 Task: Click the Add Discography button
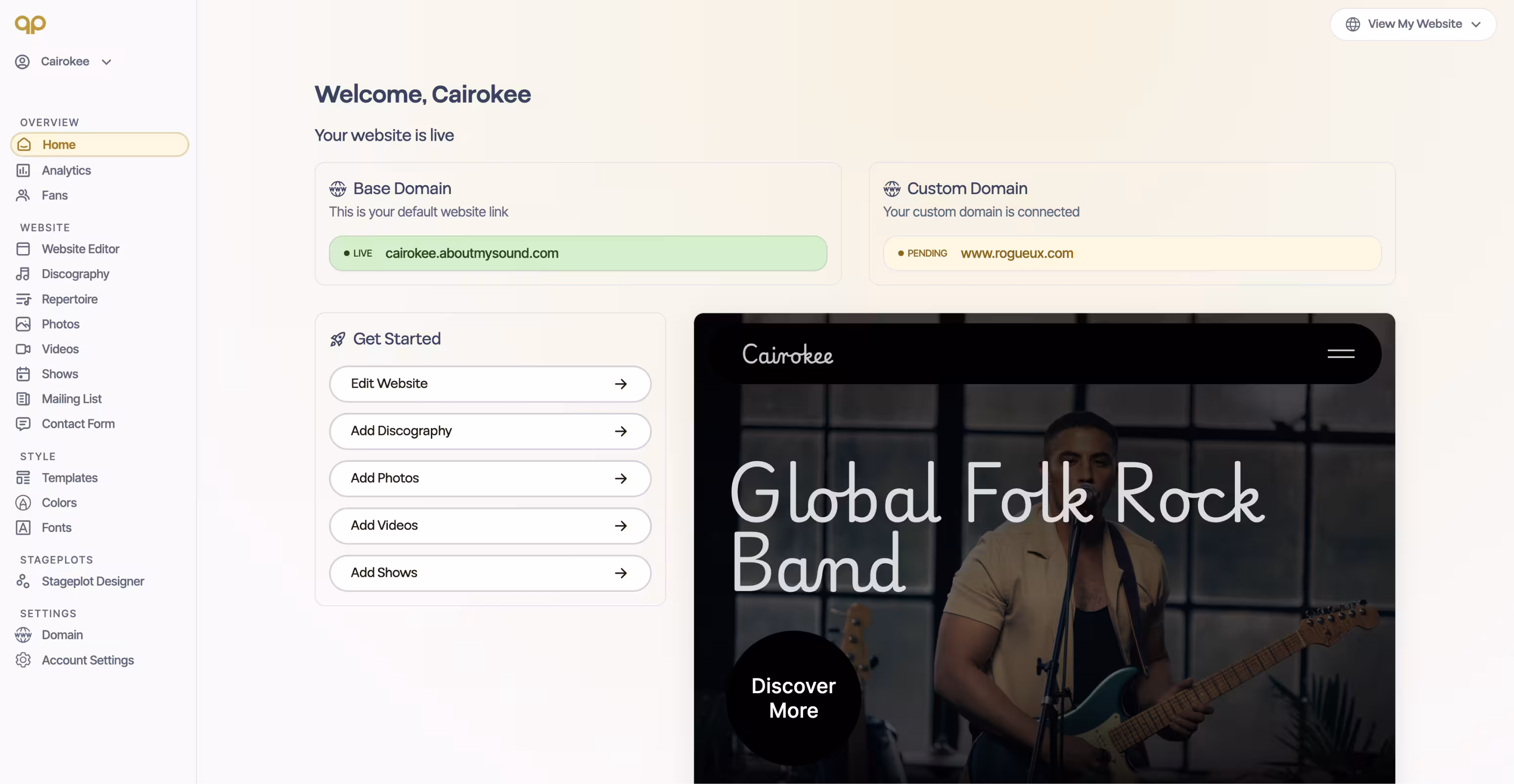click(490, 431)
